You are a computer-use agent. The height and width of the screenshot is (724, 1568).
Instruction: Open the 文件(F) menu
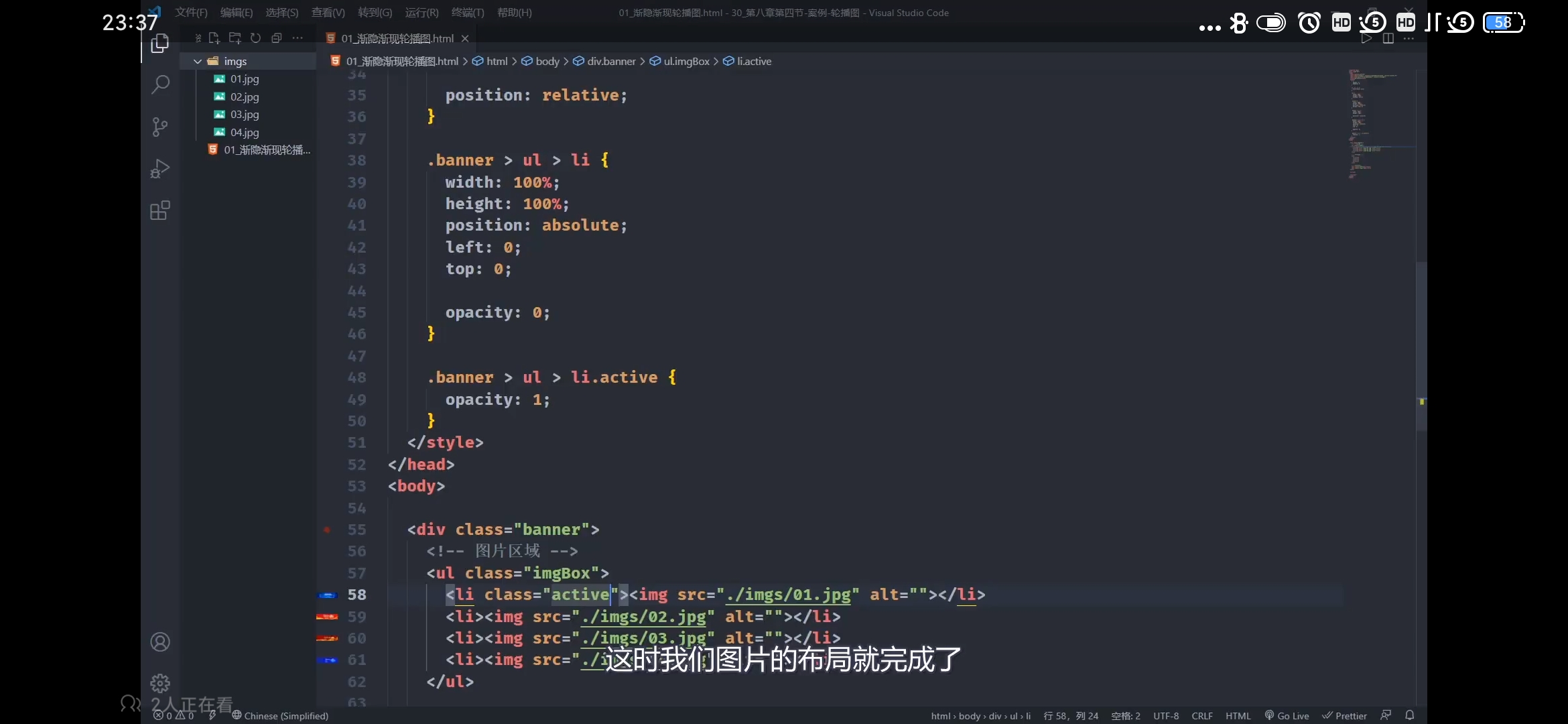(191, 12)
